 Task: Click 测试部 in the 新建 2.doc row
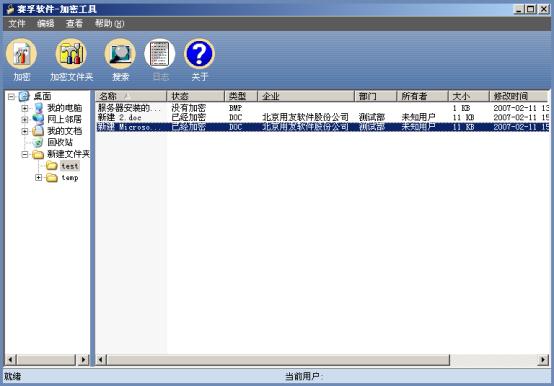[371, 117]
